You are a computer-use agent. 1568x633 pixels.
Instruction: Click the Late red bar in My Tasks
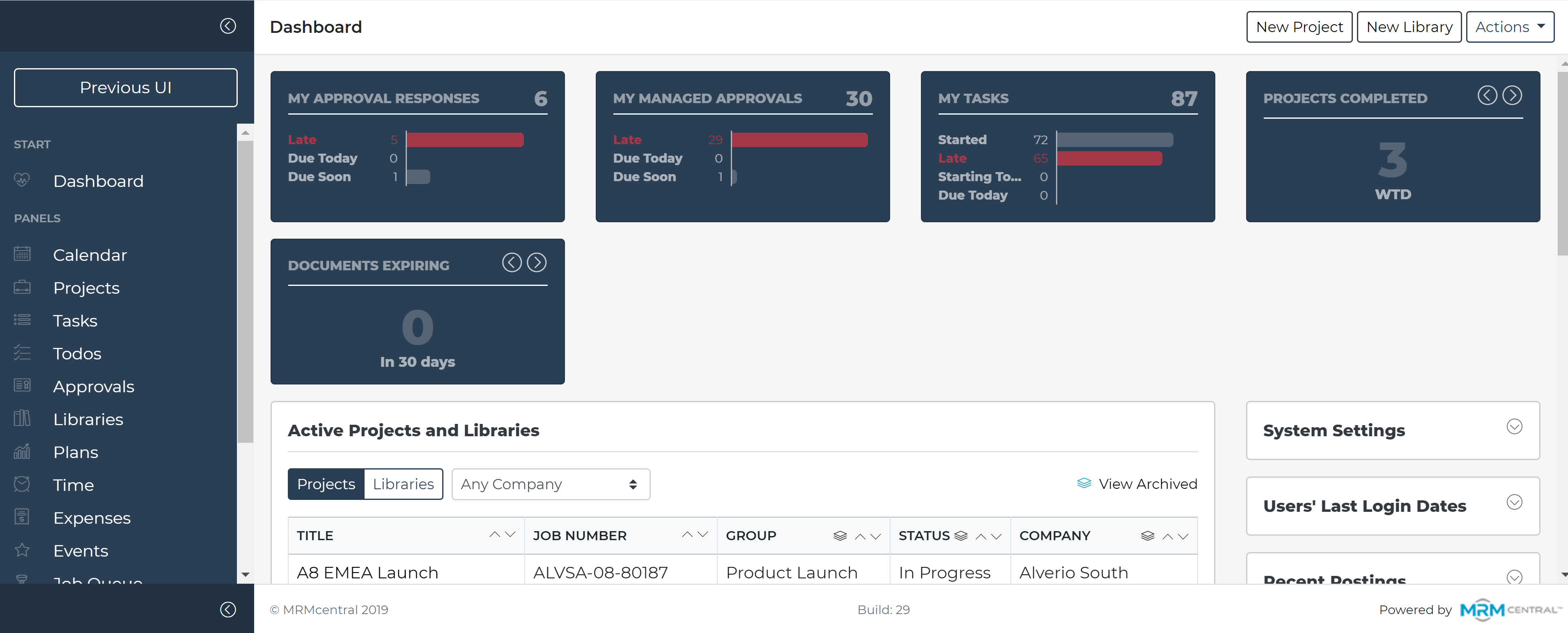tap(1109, 159)
